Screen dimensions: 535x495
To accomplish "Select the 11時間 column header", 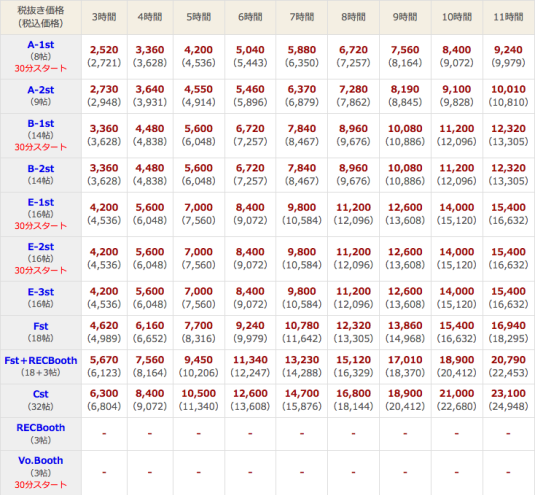I will [x=508, y=17].
